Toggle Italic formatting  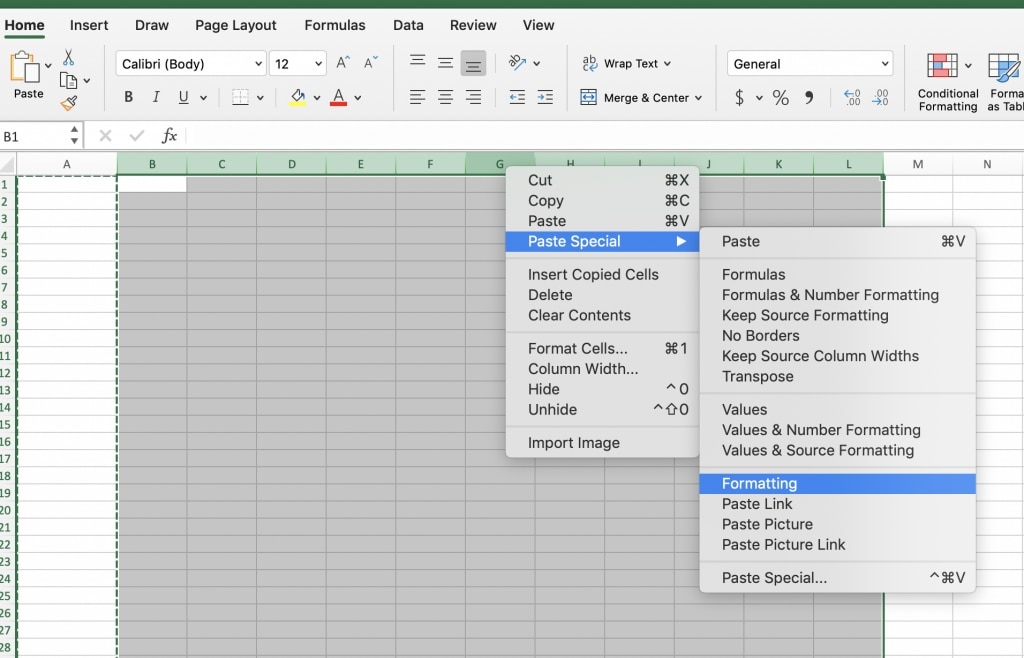pos(155,97)
